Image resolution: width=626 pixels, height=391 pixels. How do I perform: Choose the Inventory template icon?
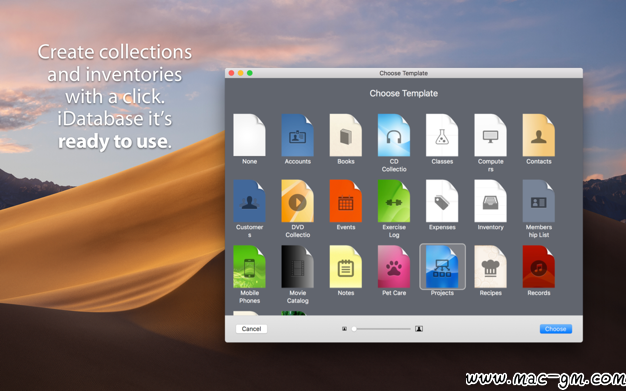click(x=490, y=201)
